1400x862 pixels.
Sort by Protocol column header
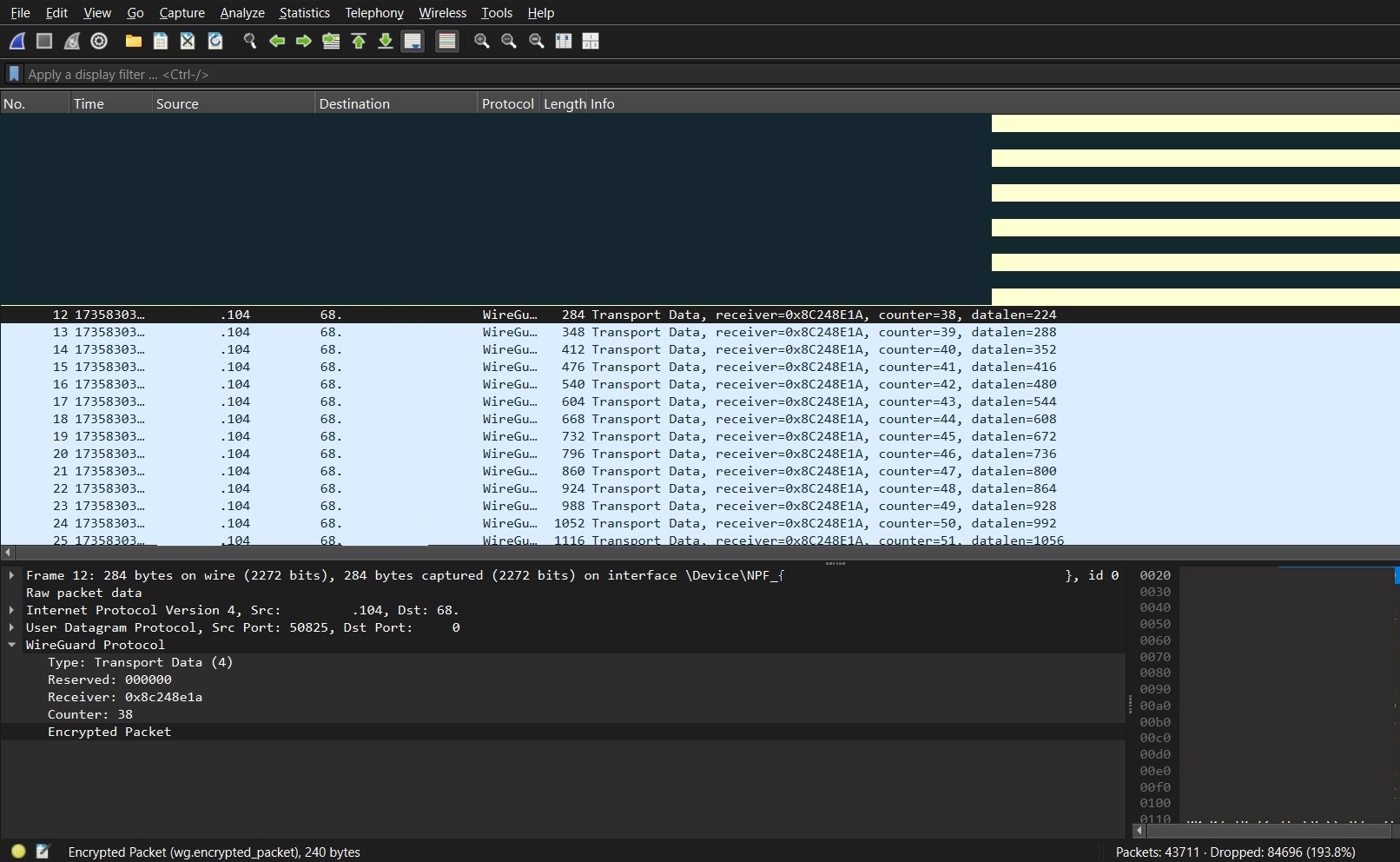[x=509, y=103]
